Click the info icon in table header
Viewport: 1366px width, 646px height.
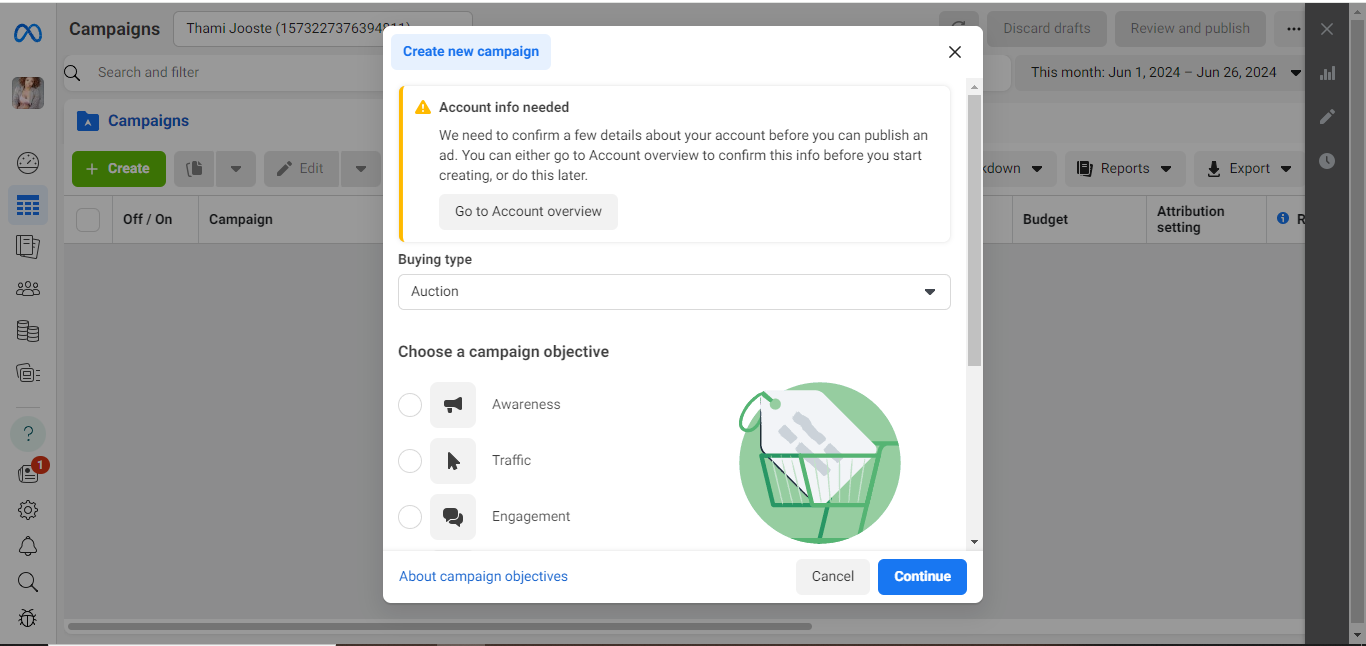tap(1283, 218)
